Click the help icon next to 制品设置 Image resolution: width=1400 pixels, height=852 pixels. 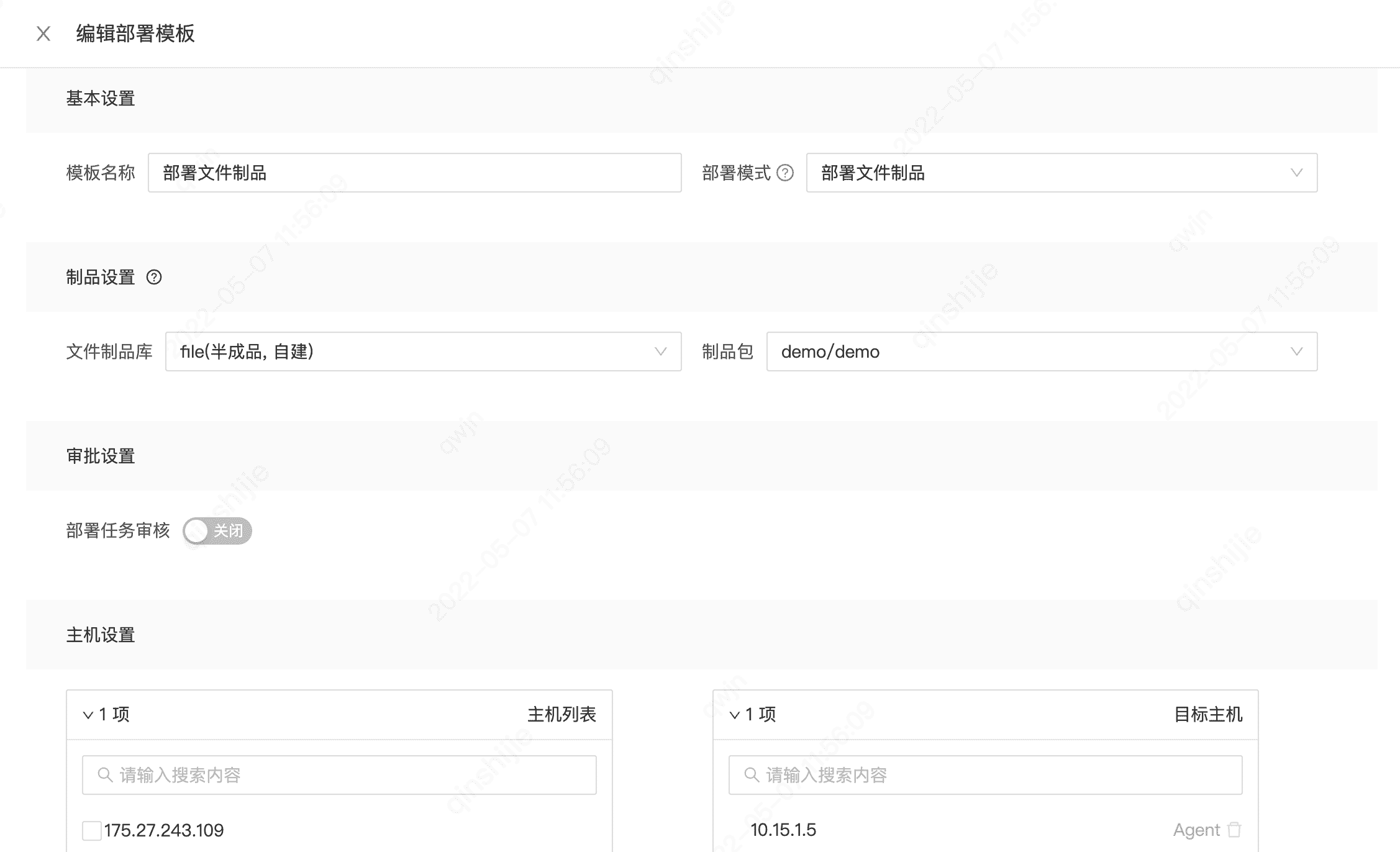click(154, 278)
